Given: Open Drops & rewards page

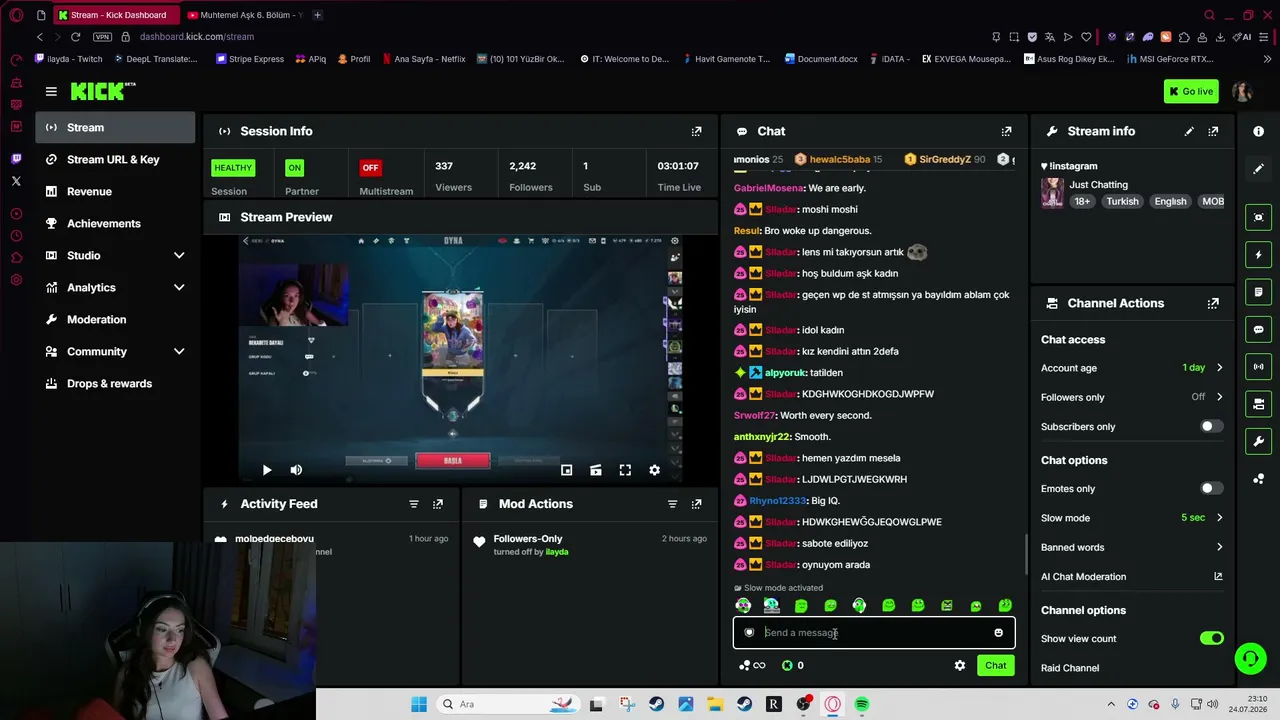Looking at the screenshot, I should click(x=115, y=384).
